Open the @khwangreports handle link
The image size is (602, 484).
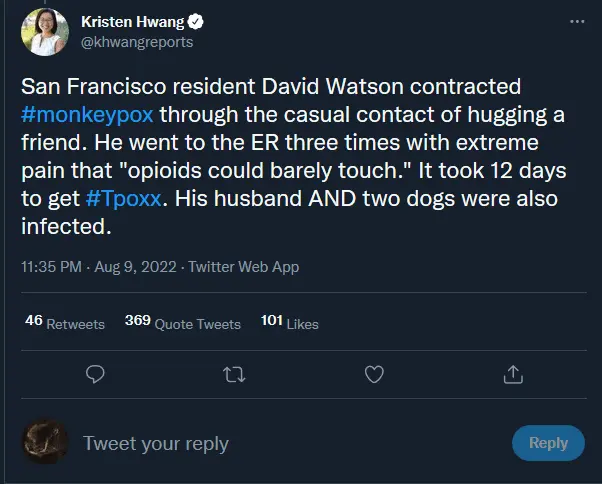coord(139,42)
